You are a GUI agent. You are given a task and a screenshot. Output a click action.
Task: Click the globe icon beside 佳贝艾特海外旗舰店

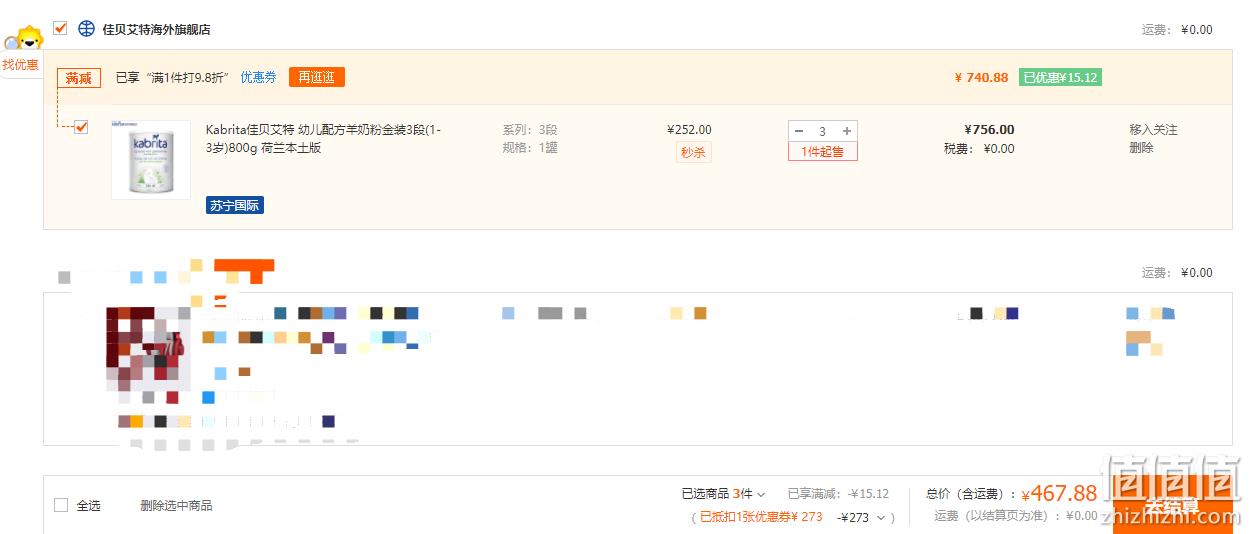coord(87,29)
